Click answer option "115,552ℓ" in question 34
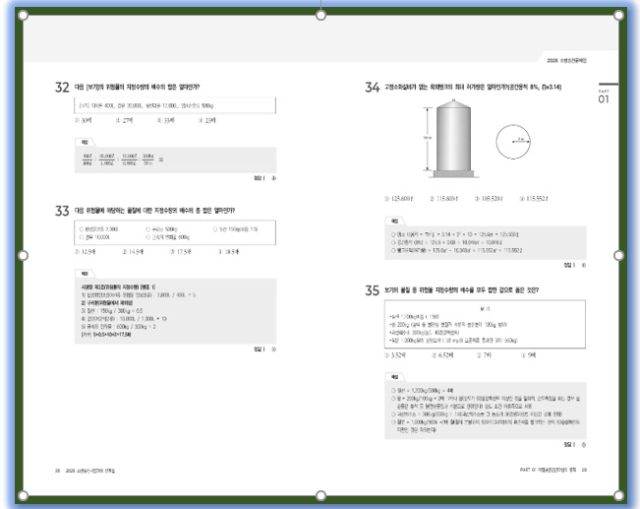The image size is (640, 509). pos(533,199)
